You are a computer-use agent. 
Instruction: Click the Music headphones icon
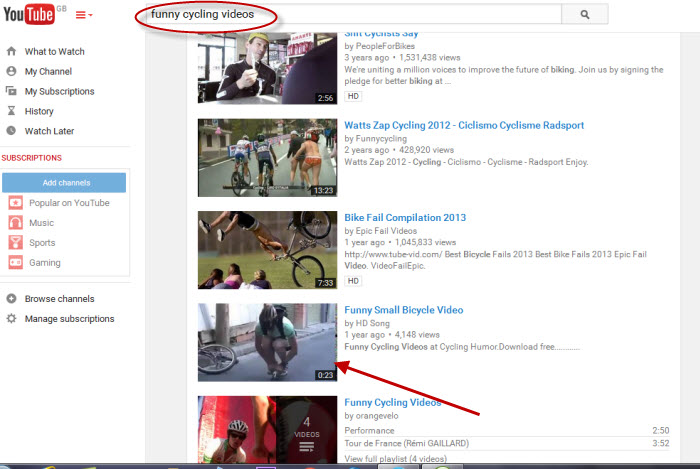16,223
